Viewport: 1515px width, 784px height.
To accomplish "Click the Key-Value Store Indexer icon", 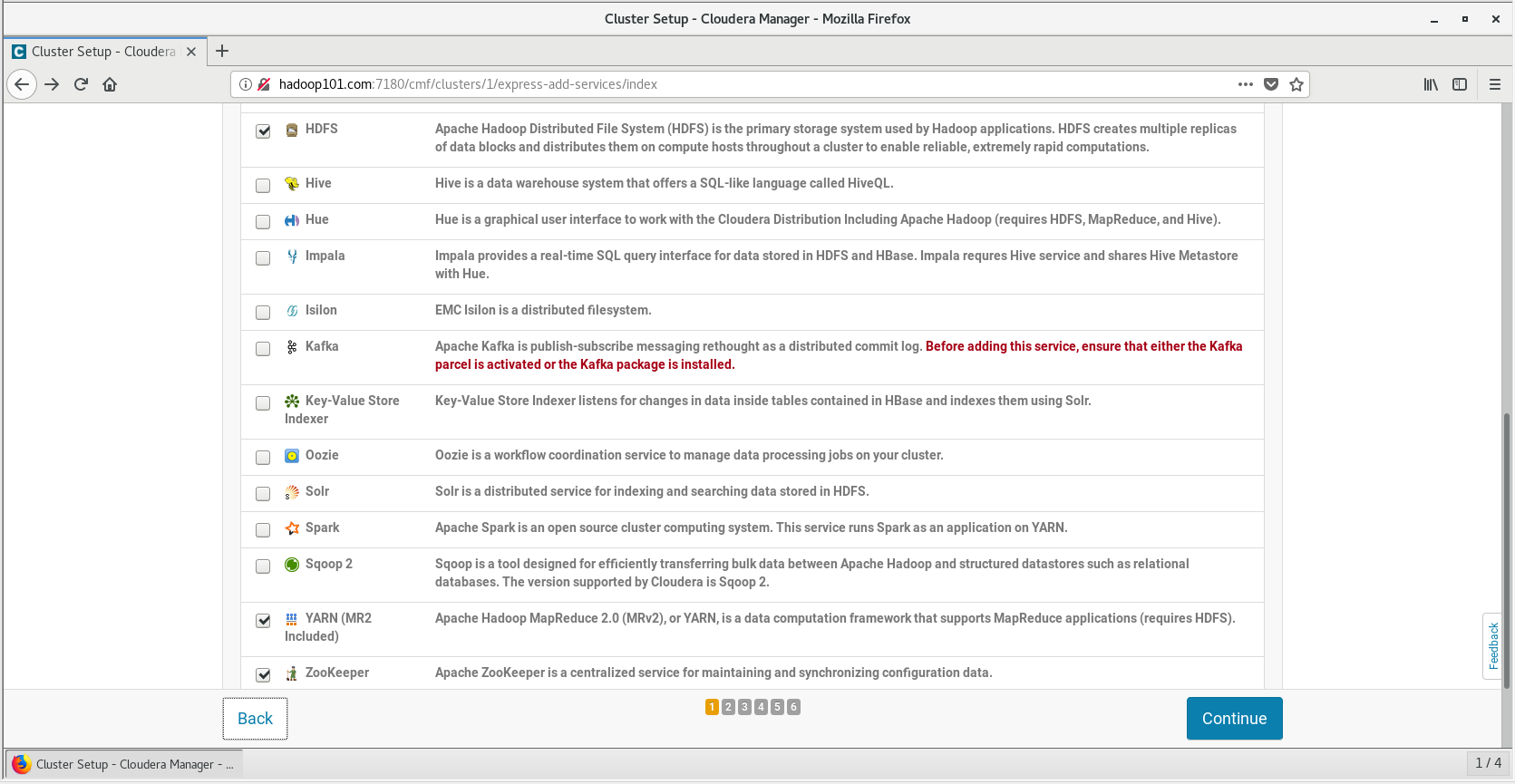I will pos(292,402).
